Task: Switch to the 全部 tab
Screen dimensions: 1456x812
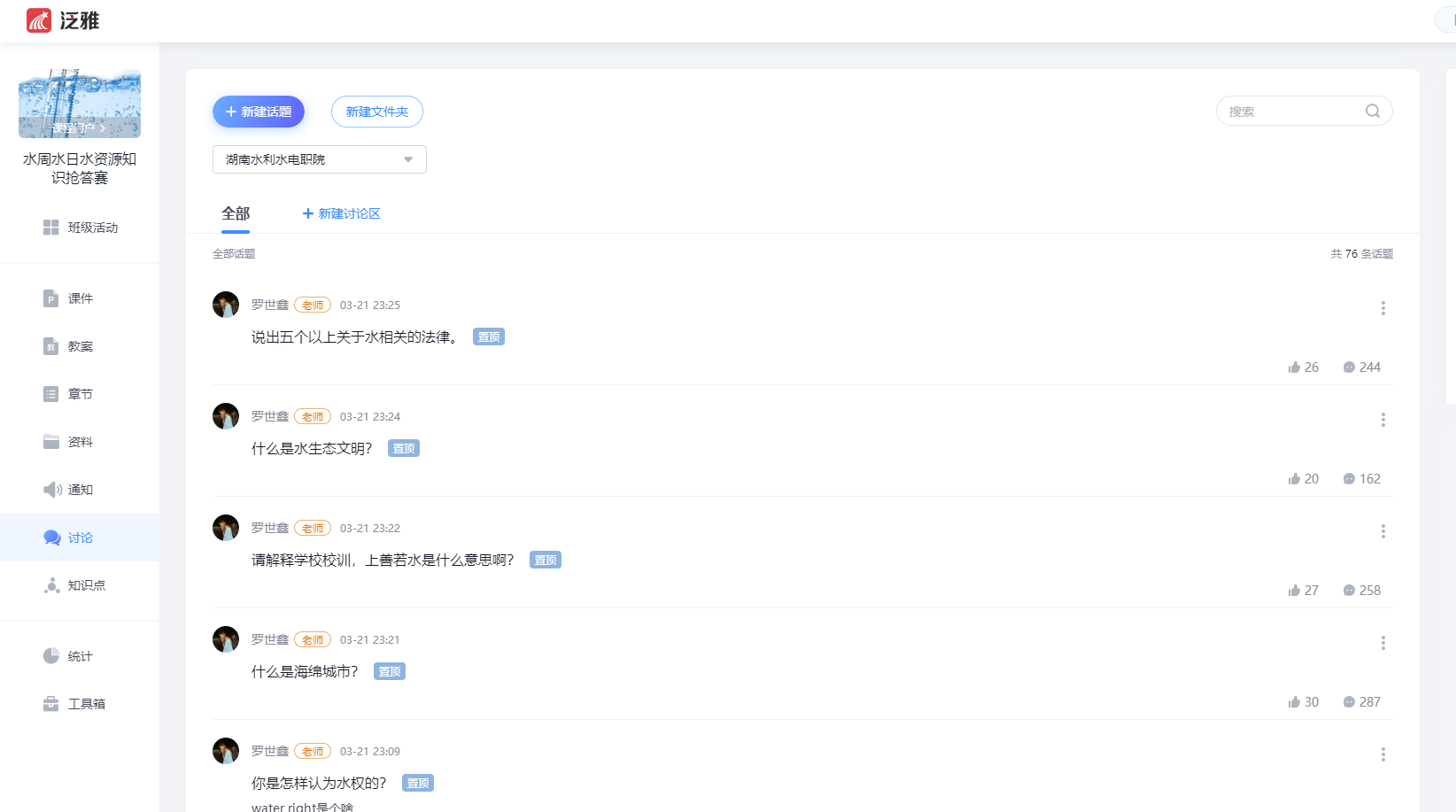Action: click(x=235, y=213)
